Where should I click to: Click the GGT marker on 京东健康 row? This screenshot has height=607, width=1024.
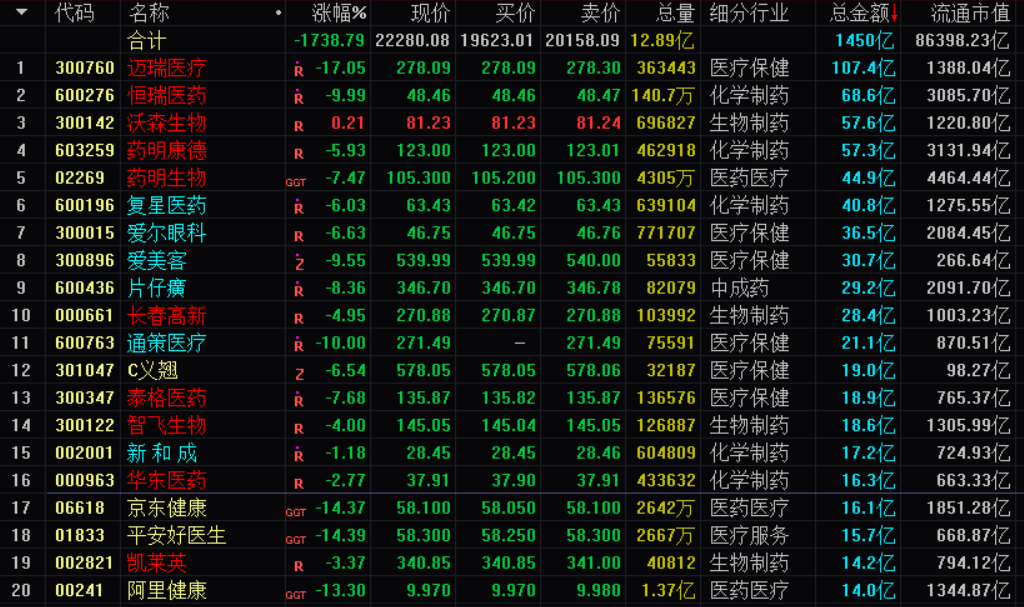tap(296, 513)
